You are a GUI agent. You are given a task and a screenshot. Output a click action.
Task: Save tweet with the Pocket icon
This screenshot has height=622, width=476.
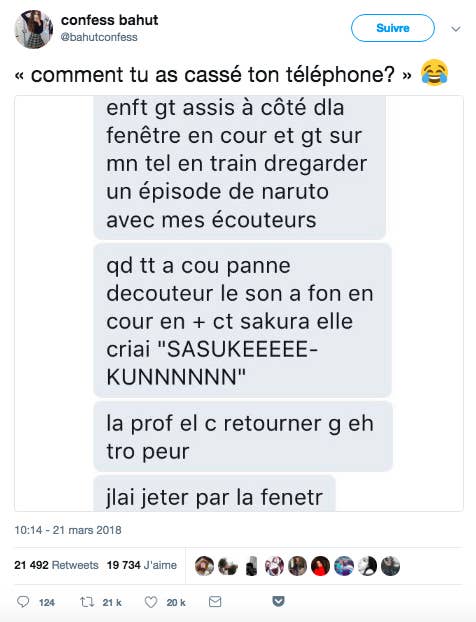278,602
